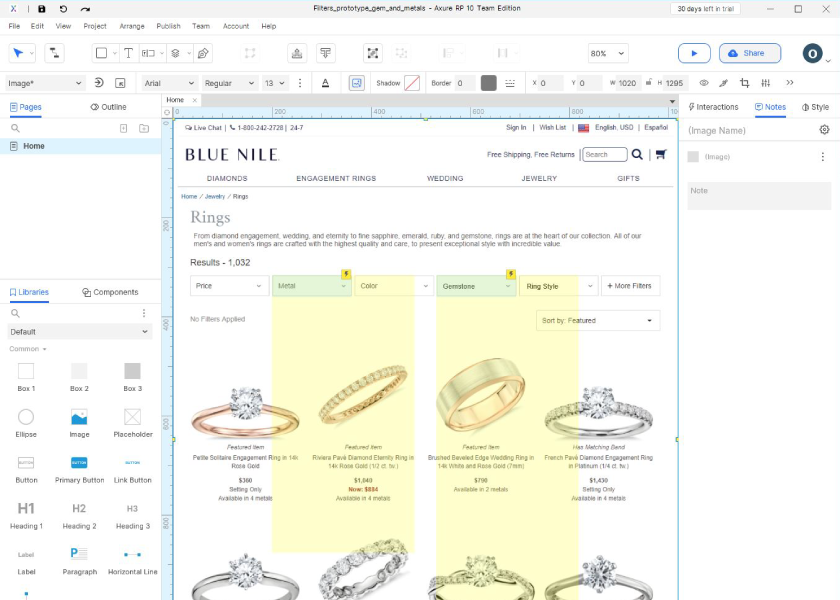Open the search in the Pages panel

coord(16,128)
